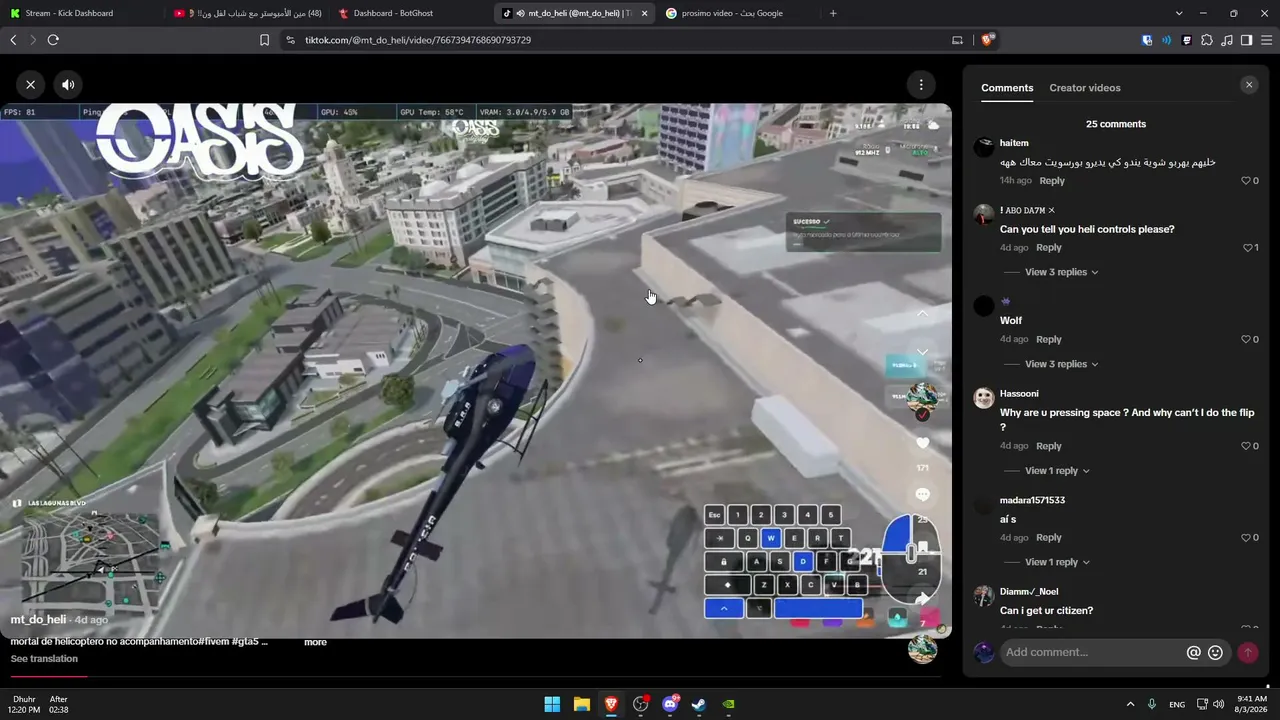Like the heli controls comment
This screenshot has height=720, width=1280.
tap(1249, 248)
